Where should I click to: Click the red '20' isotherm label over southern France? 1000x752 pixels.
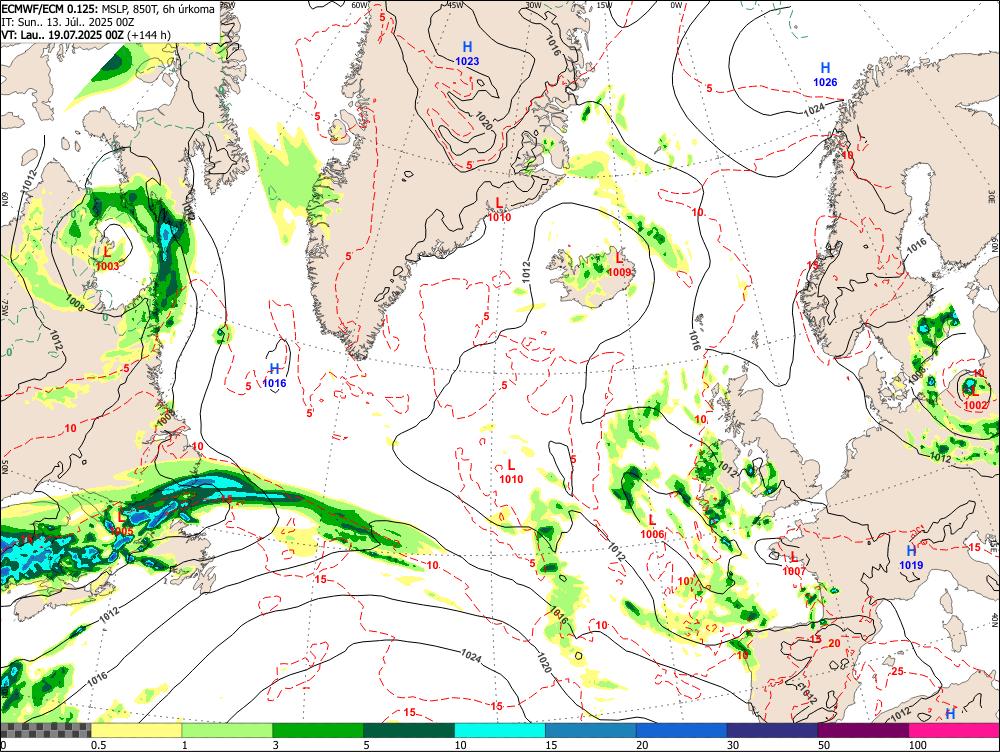coord(834,644)
